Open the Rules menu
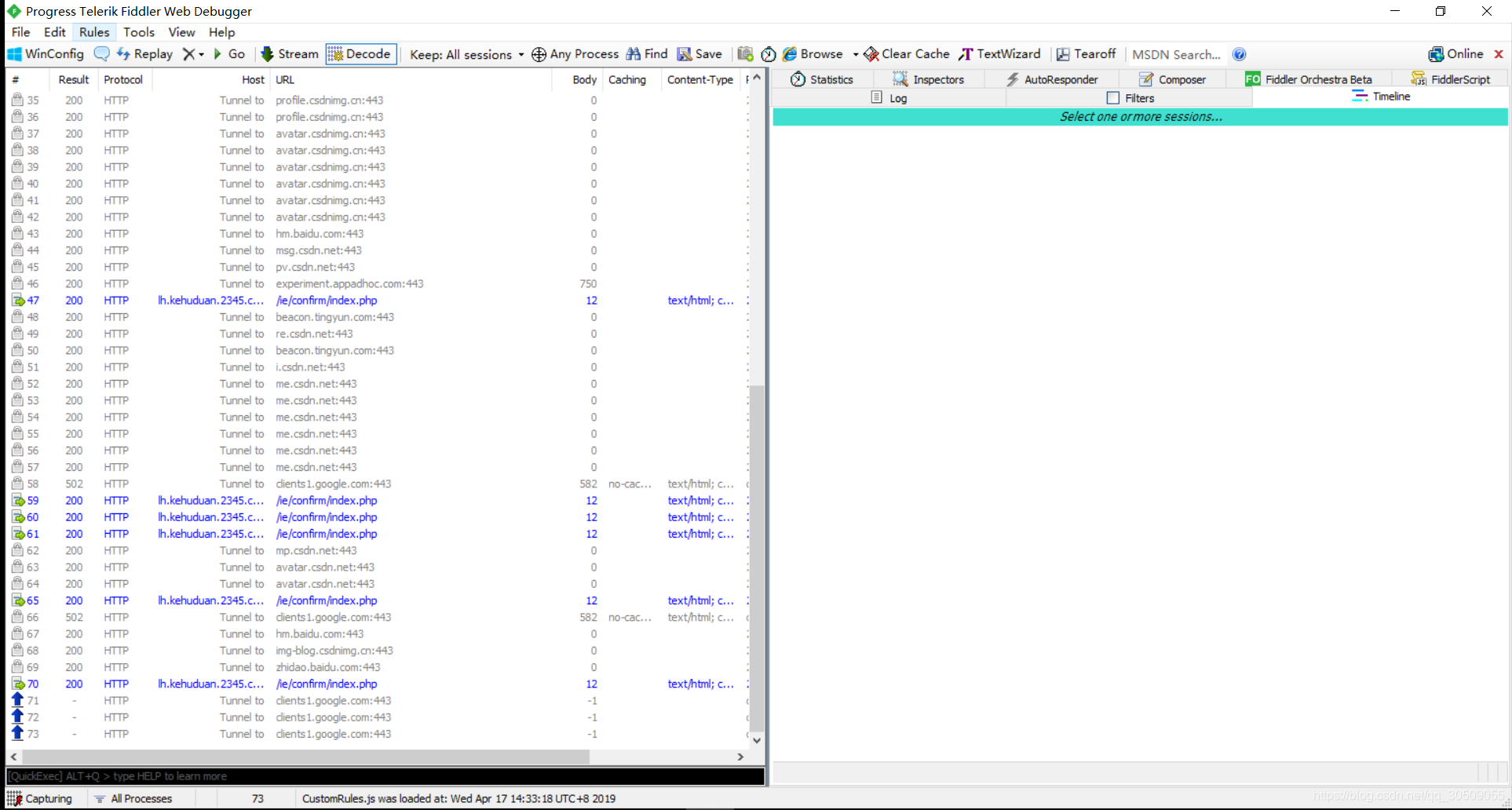Image resolution: width=1512 pixels, height=810 pixels. pos(94,32)
